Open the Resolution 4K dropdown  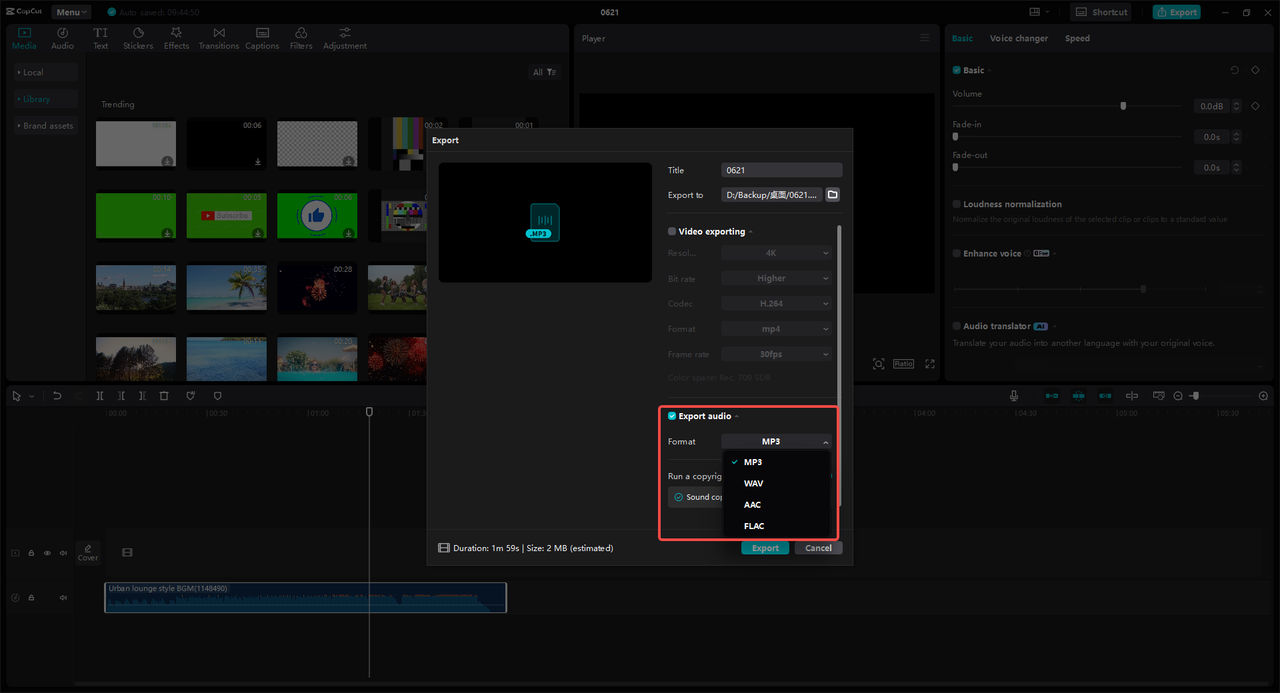(x=776, y=253)
